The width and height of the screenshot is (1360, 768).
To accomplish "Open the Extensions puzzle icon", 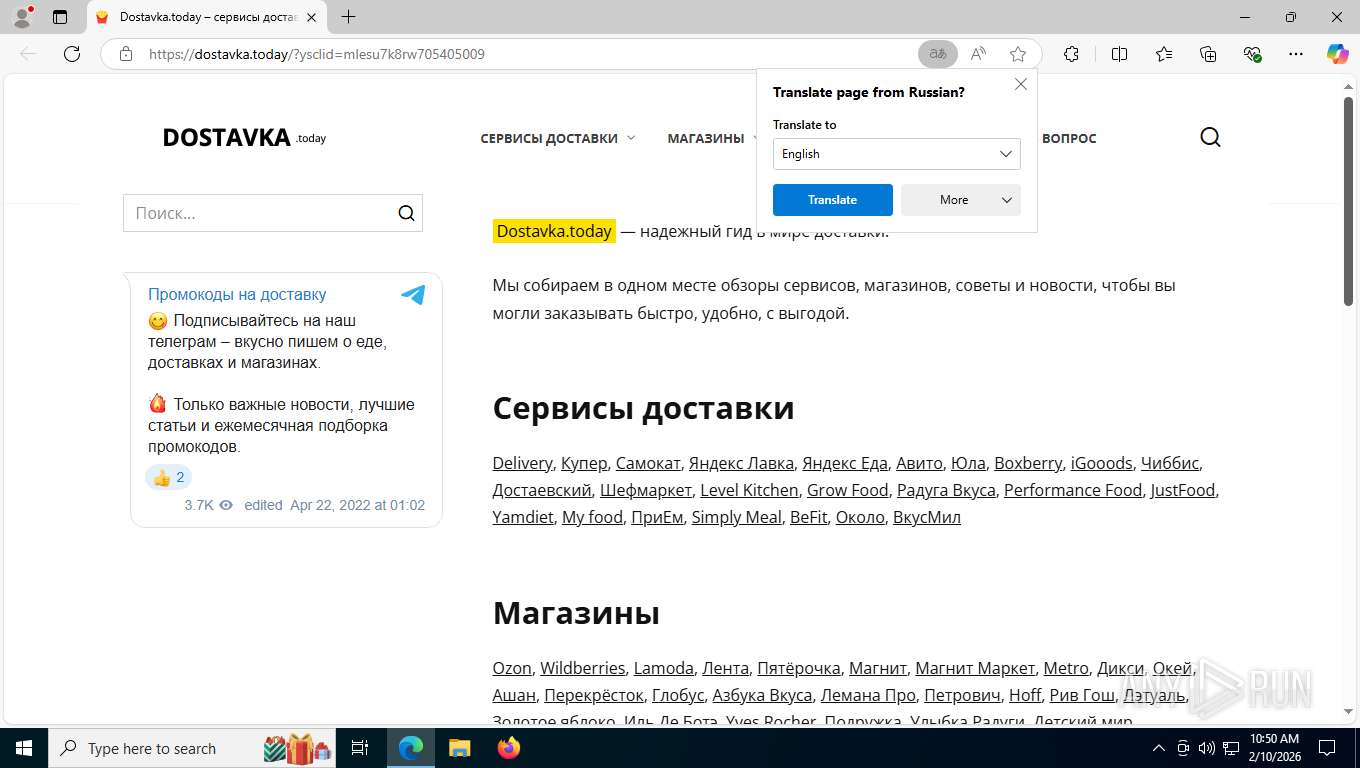I will [x=1071, y=54].
